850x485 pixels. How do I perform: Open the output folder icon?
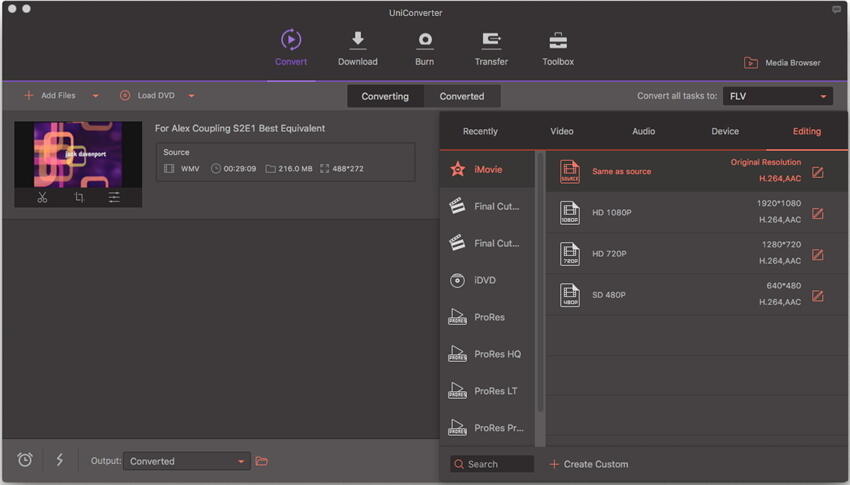click(x=262, y=461)
